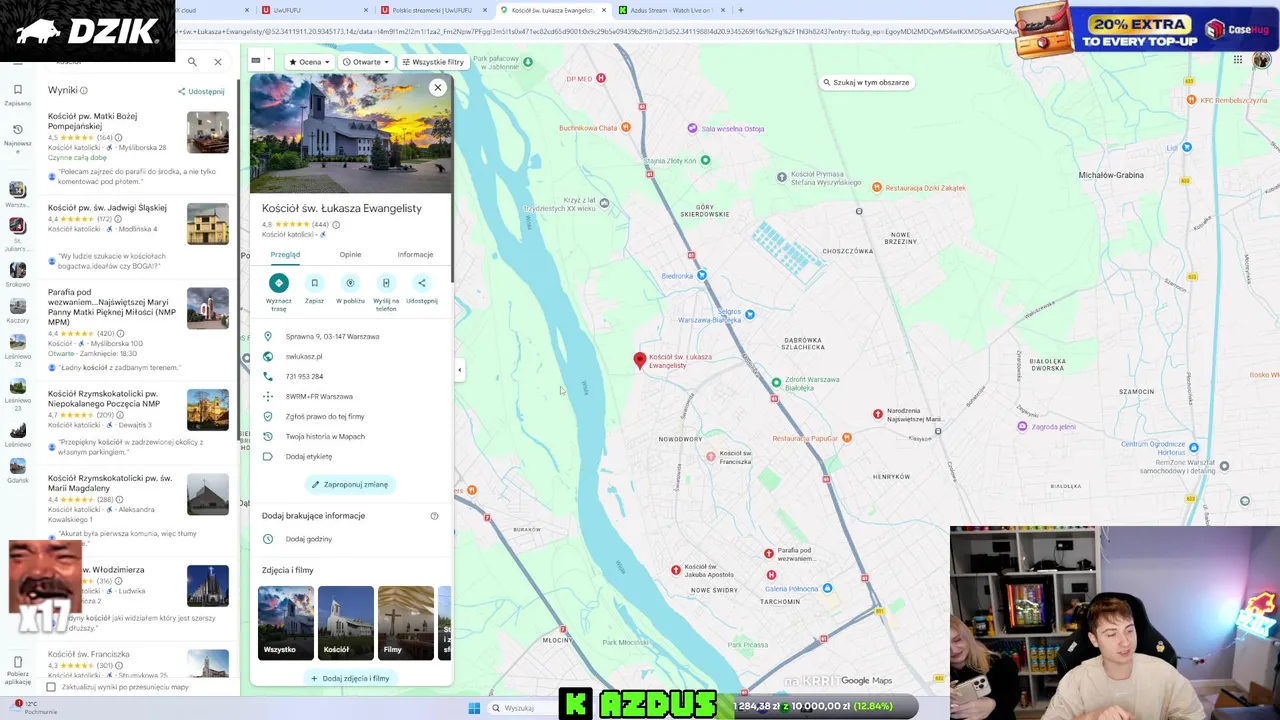Open the Google apps grid icon
Image resolution: width=1280 pixels, height=720 pixels.
tap(1237, 60)
